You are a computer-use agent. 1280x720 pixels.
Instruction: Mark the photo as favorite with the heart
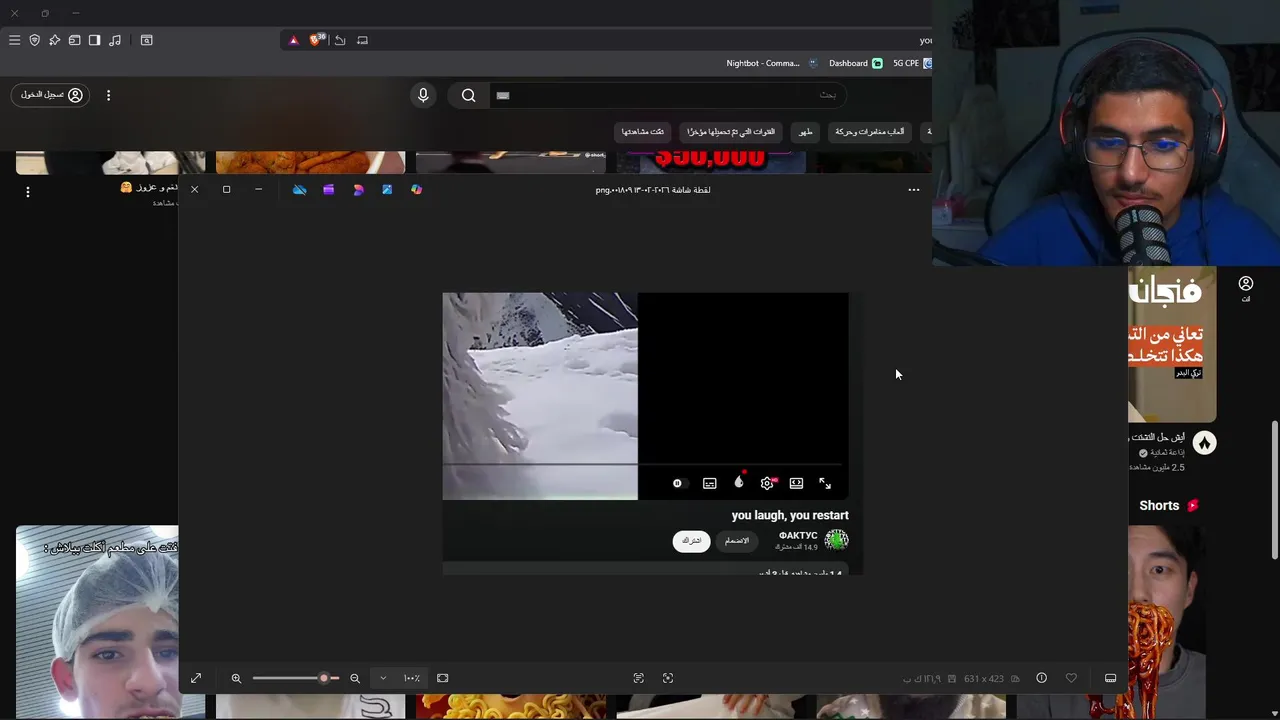(x=1071, y=678)
